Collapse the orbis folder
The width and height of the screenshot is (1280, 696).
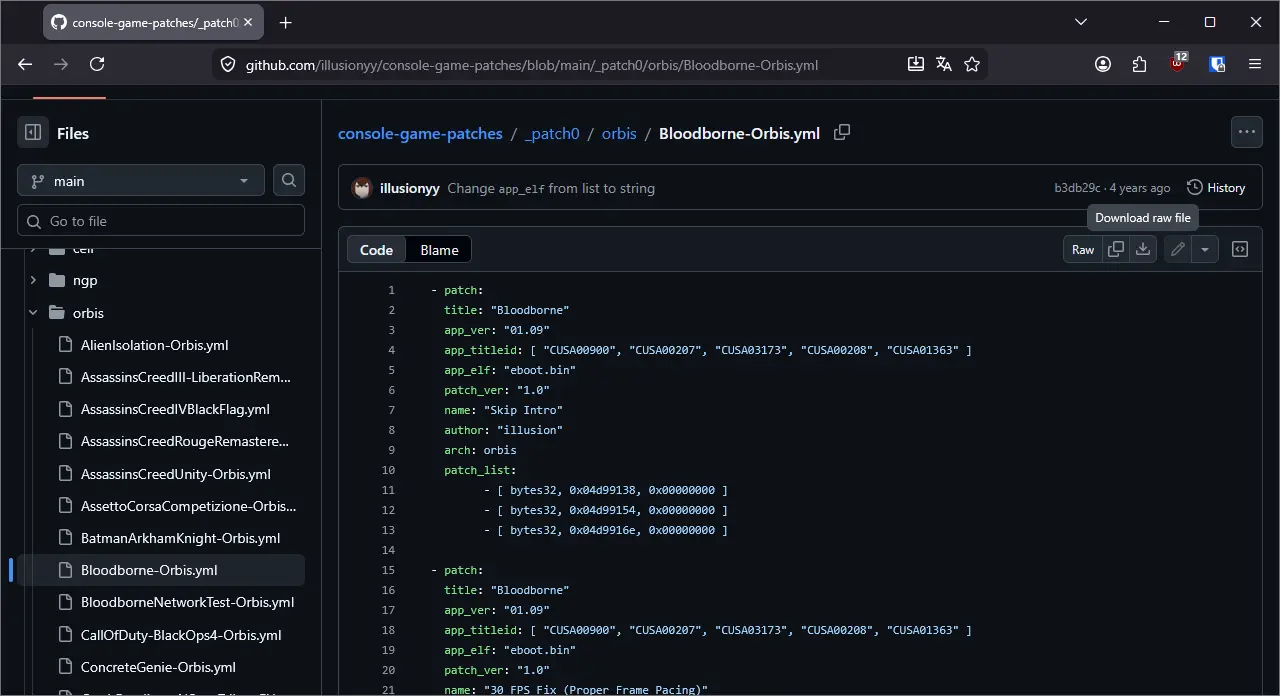(x=33, y=312)
